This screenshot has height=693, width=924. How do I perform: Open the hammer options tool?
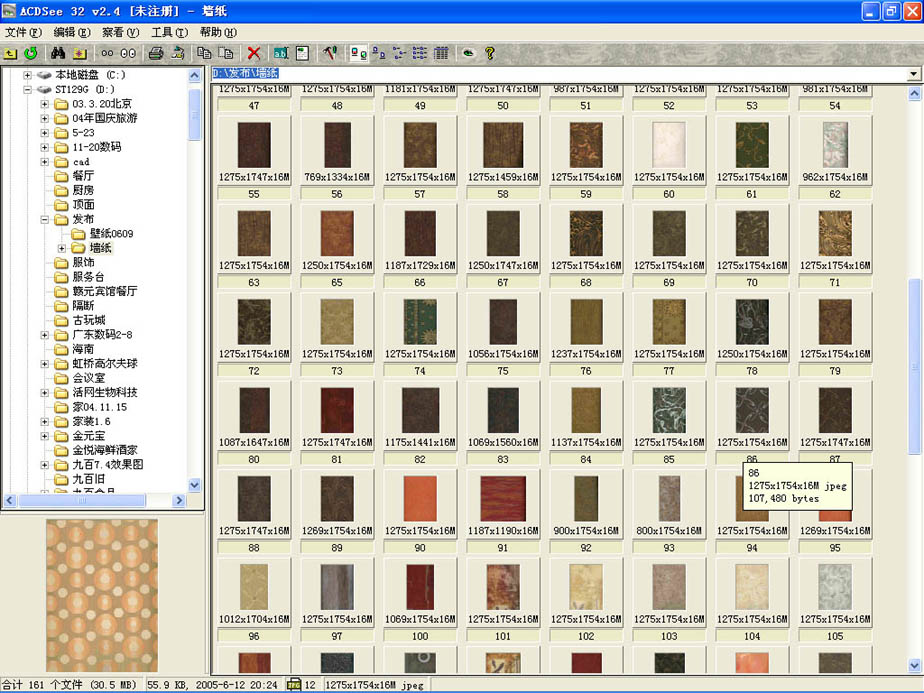pyautogui.click(x=329, y=54)
